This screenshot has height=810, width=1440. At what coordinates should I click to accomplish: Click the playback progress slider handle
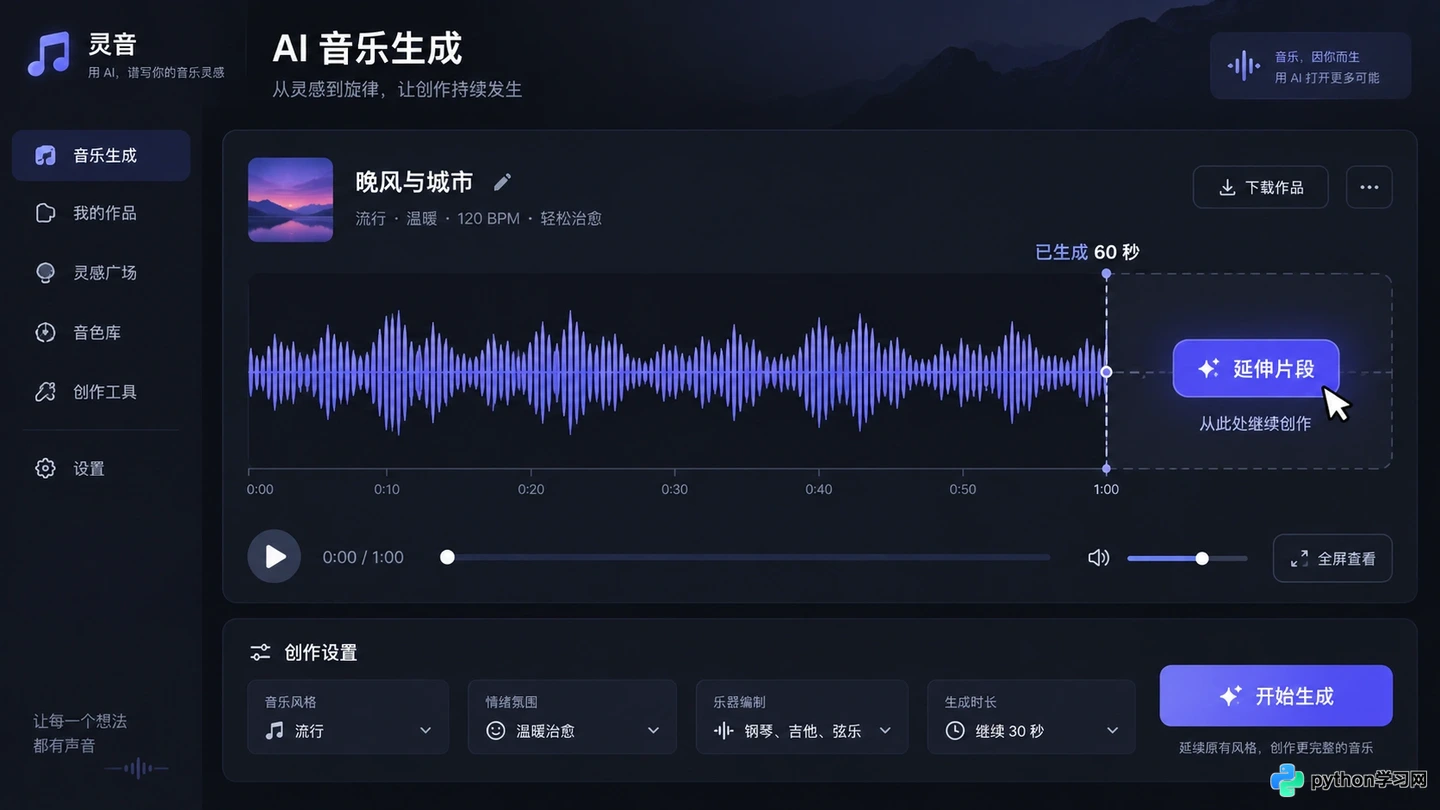point(448,557)
